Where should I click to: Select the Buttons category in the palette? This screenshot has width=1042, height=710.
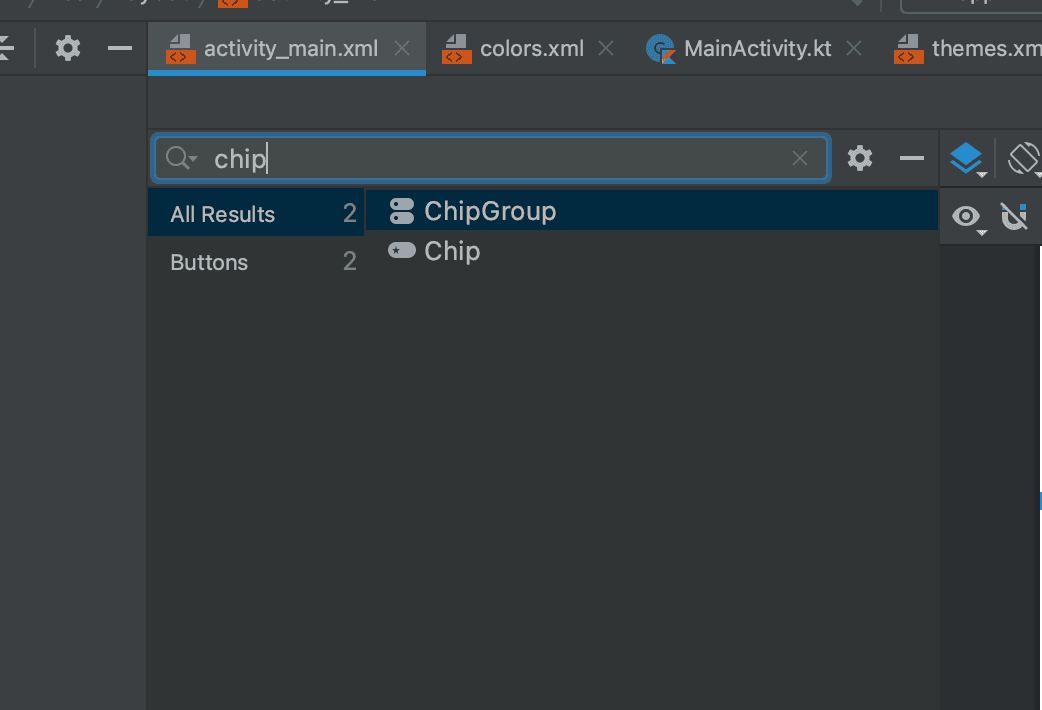pos(209,262)
